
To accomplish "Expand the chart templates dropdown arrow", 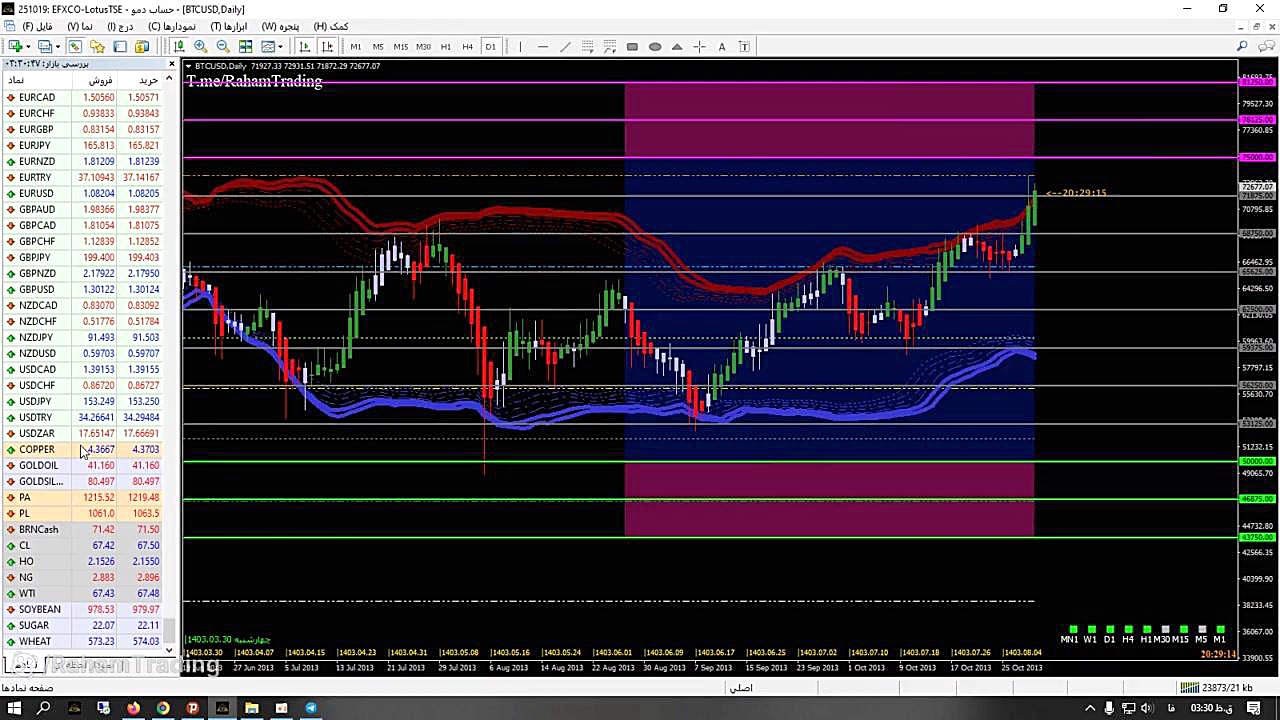I will pyautogui.click(x=280, y=46).
